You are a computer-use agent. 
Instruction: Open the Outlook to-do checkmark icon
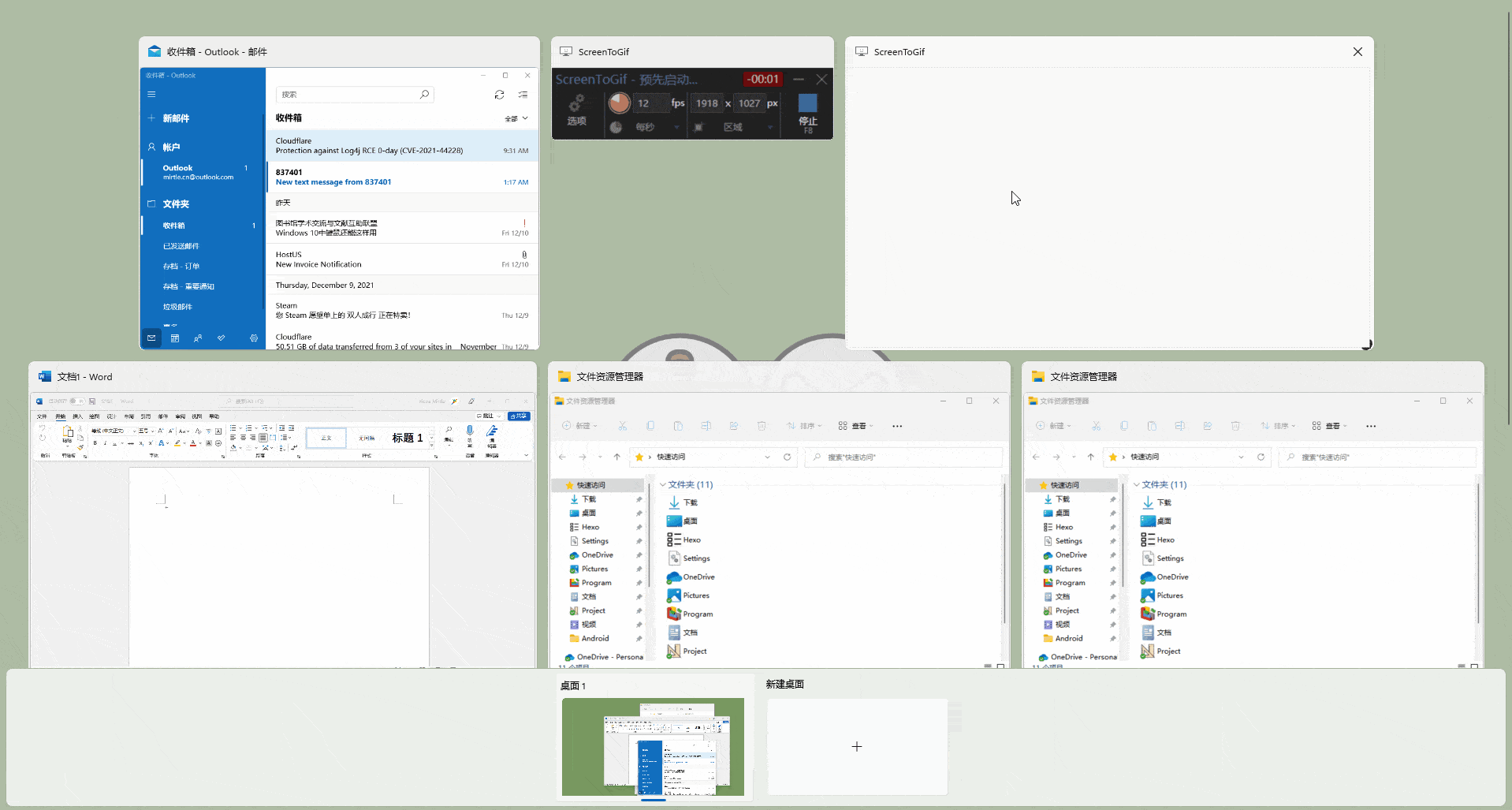pos(222,338)
